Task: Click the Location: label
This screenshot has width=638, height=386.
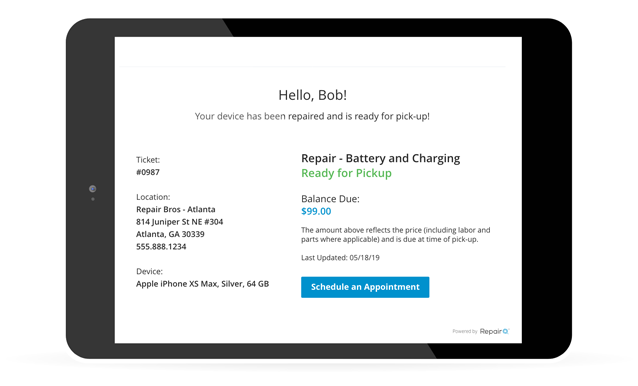Action: point(153,197)
